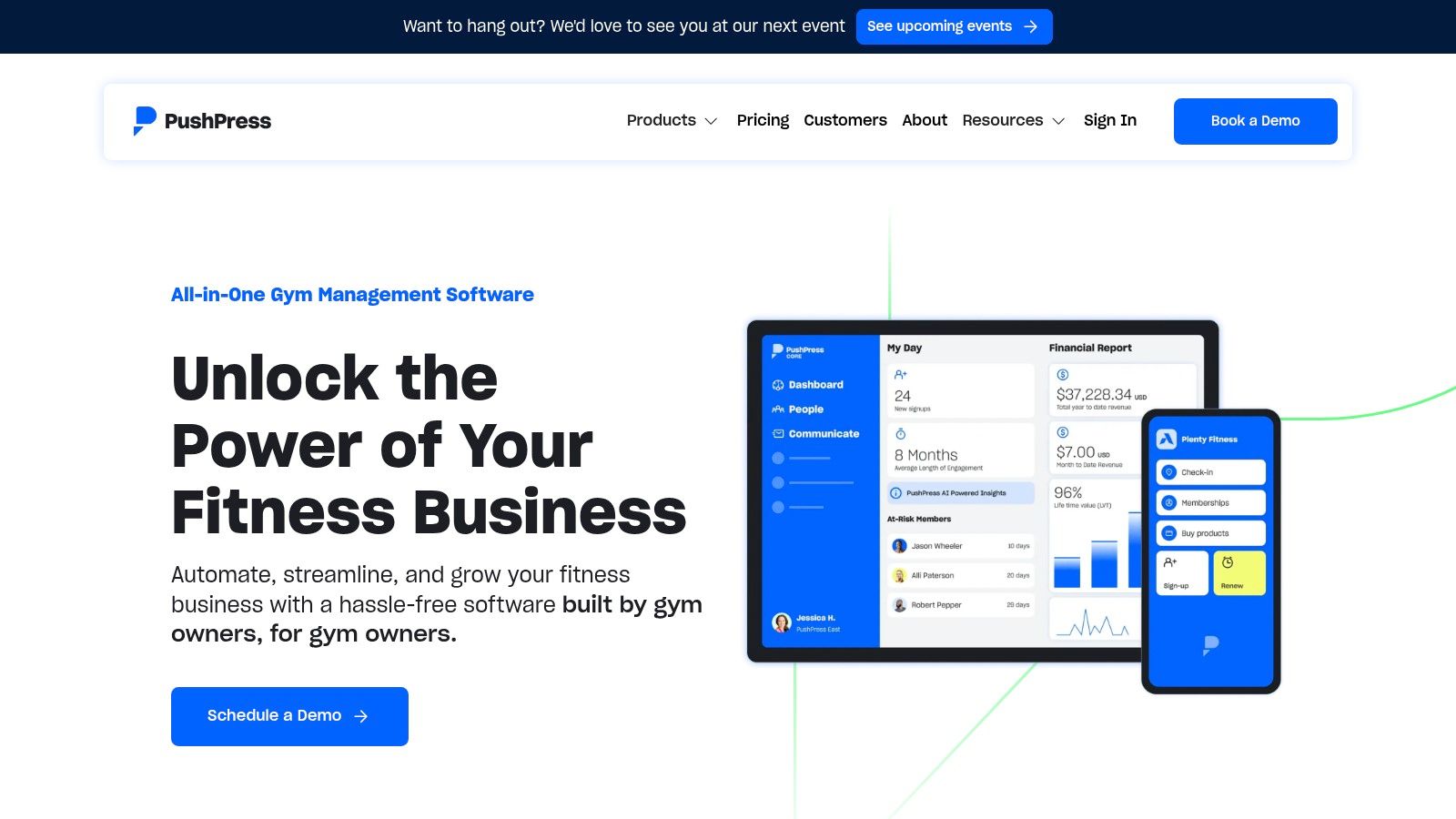Click the PushPress logo in the navigation bar
1456x819 pixels.
(202, 121)
